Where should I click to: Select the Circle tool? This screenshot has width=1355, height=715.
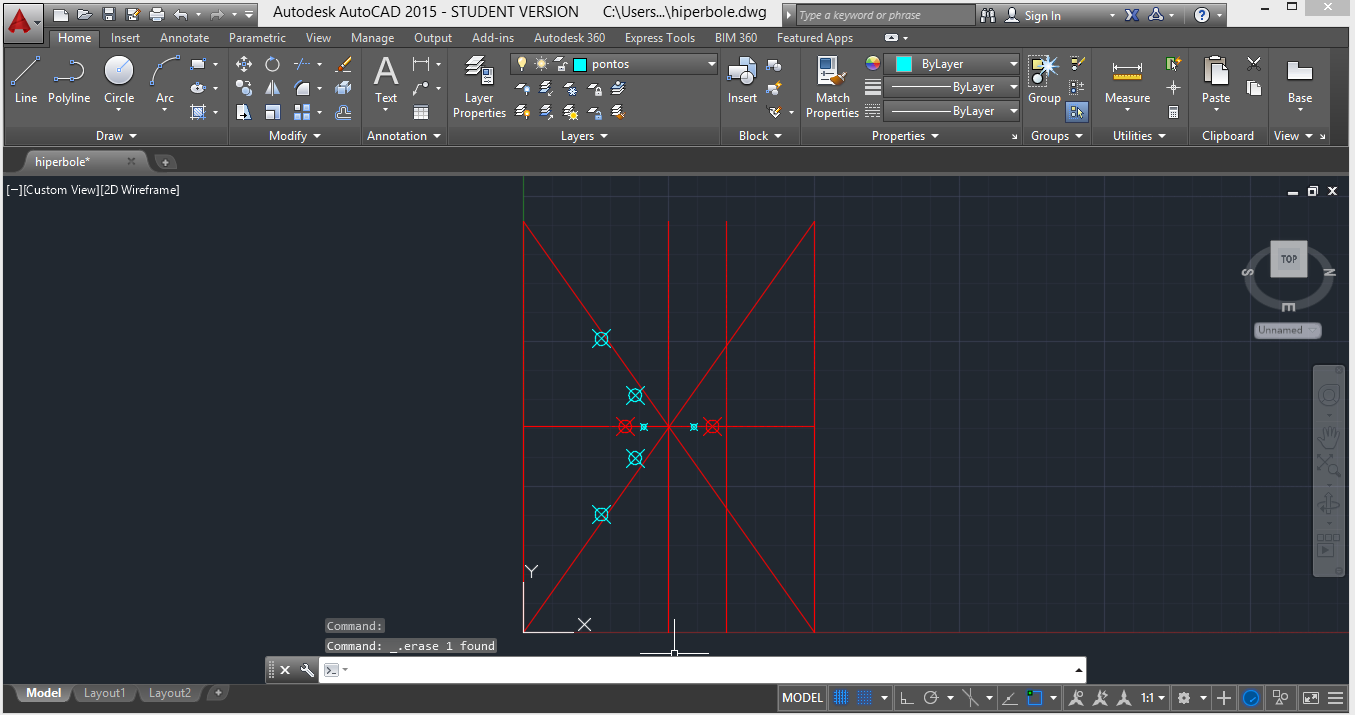point(119,80)
